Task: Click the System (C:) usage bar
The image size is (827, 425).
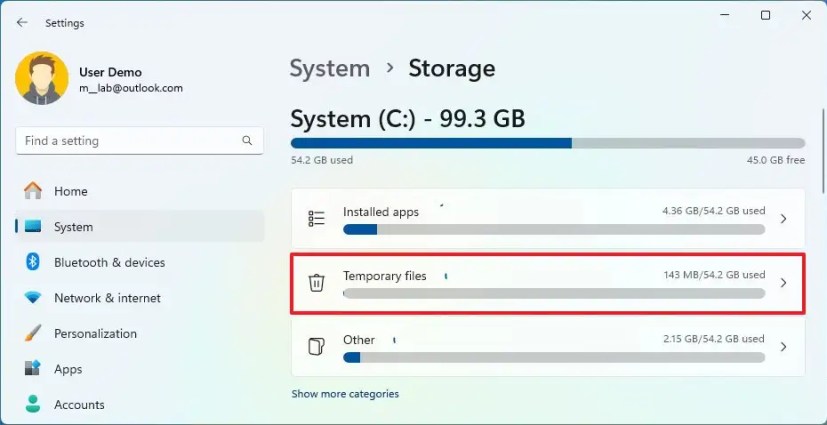Action: coord(547,143)
